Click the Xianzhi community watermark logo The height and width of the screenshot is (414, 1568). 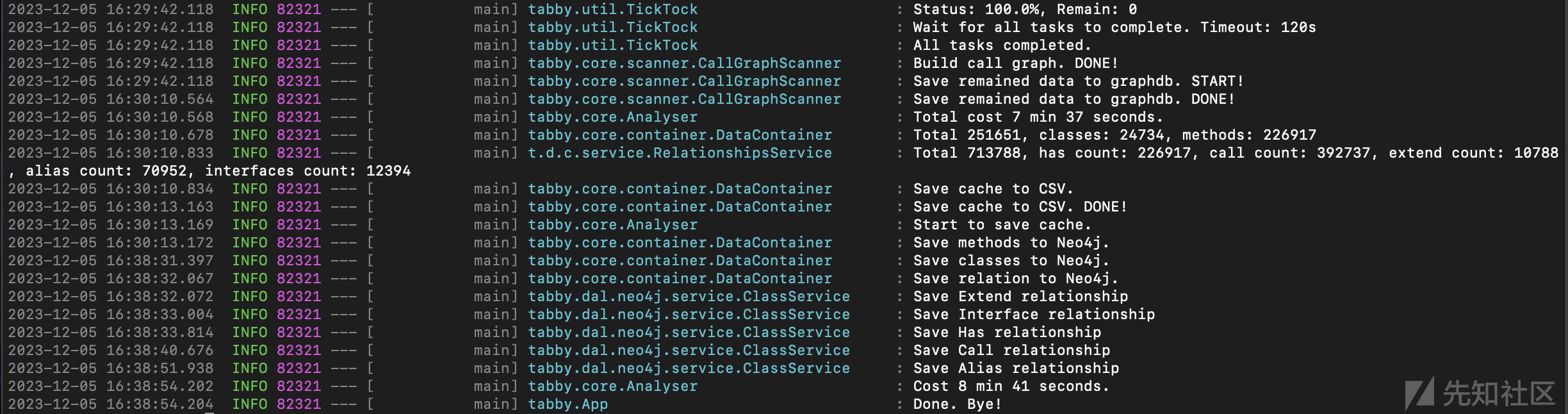coord(1480,393)
